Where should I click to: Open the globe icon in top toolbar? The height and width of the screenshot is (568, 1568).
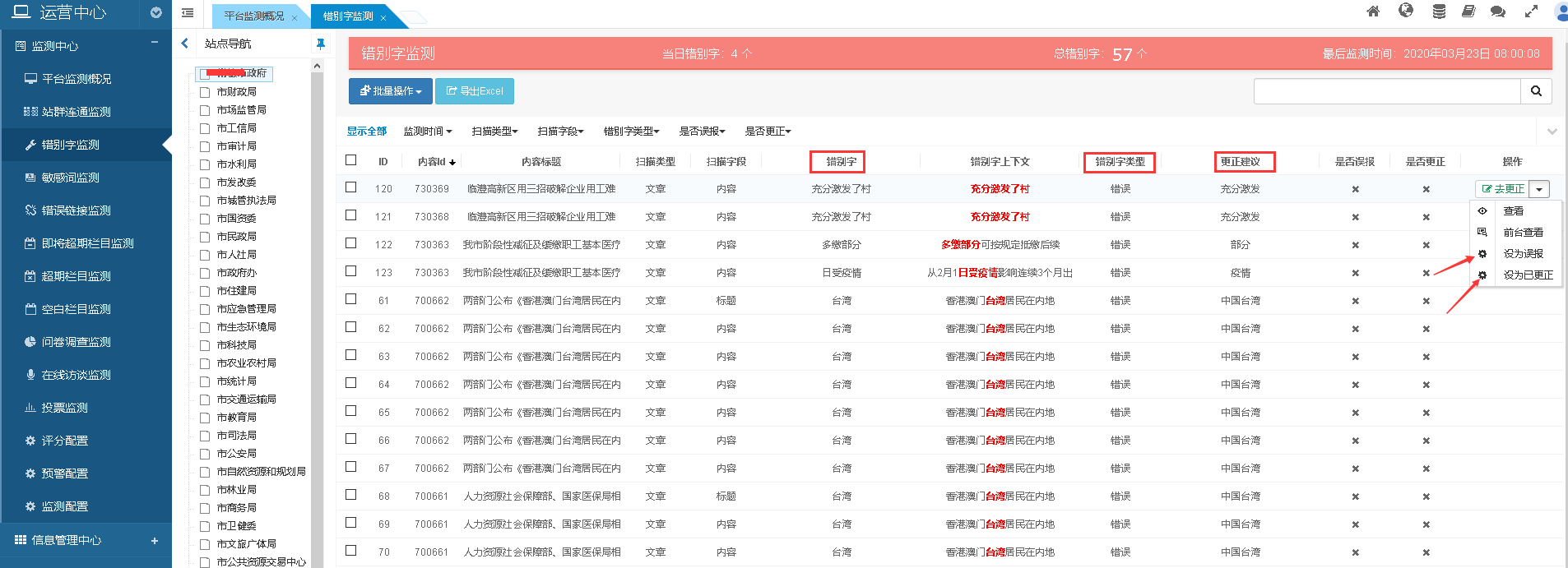coord(1406,11)
